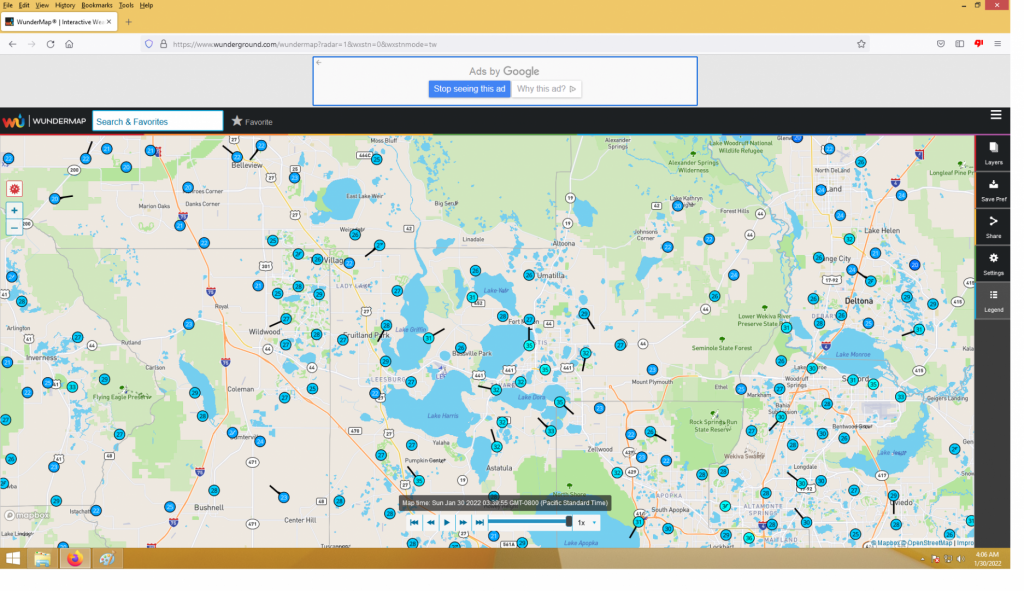Image resolution: width=1024 pixels, height=591 pixels.
Task: Expand the 1x playback speed dropdown
Action: 586,522
